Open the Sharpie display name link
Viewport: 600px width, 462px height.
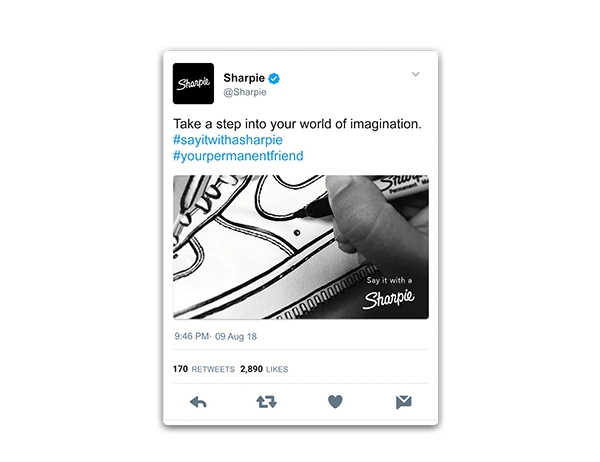[x=244, y=78]
